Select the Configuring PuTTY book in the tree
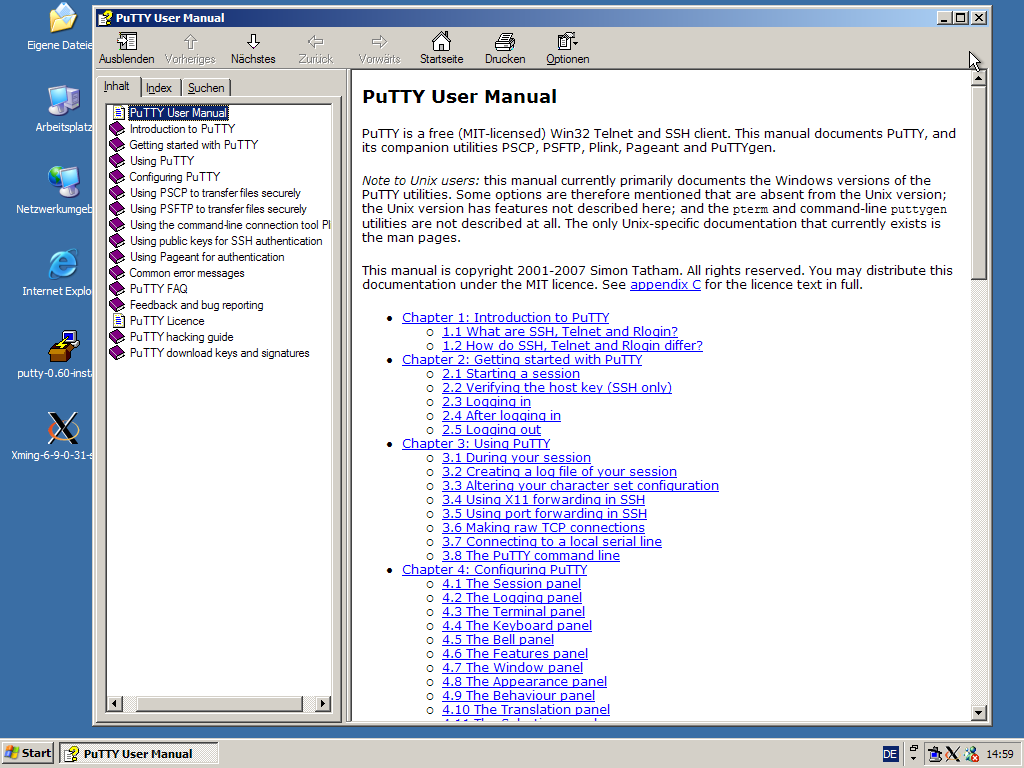The height and width of the screenshot is (768, 1024). pyautogui.click(x=174, y=177)
